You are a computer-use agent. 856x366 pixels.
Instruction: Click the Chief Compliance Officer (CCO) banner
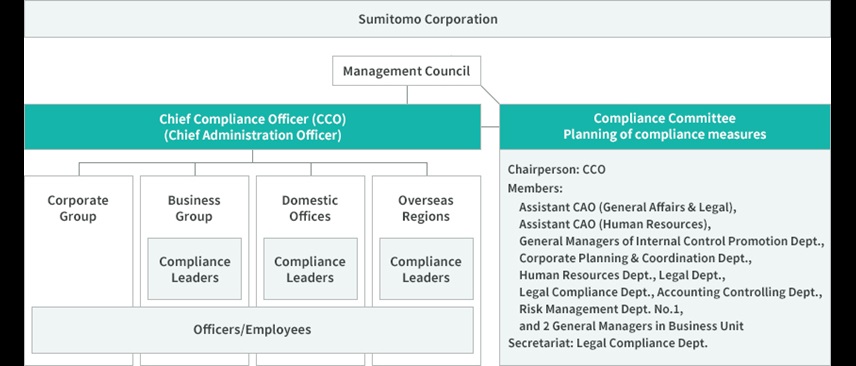tap(253, 127)
